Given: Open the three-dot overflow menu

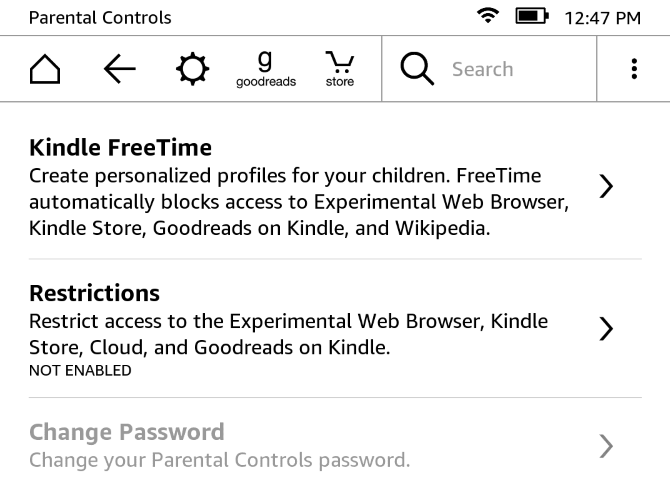Looking at the screenshot, I should (634, 69).
